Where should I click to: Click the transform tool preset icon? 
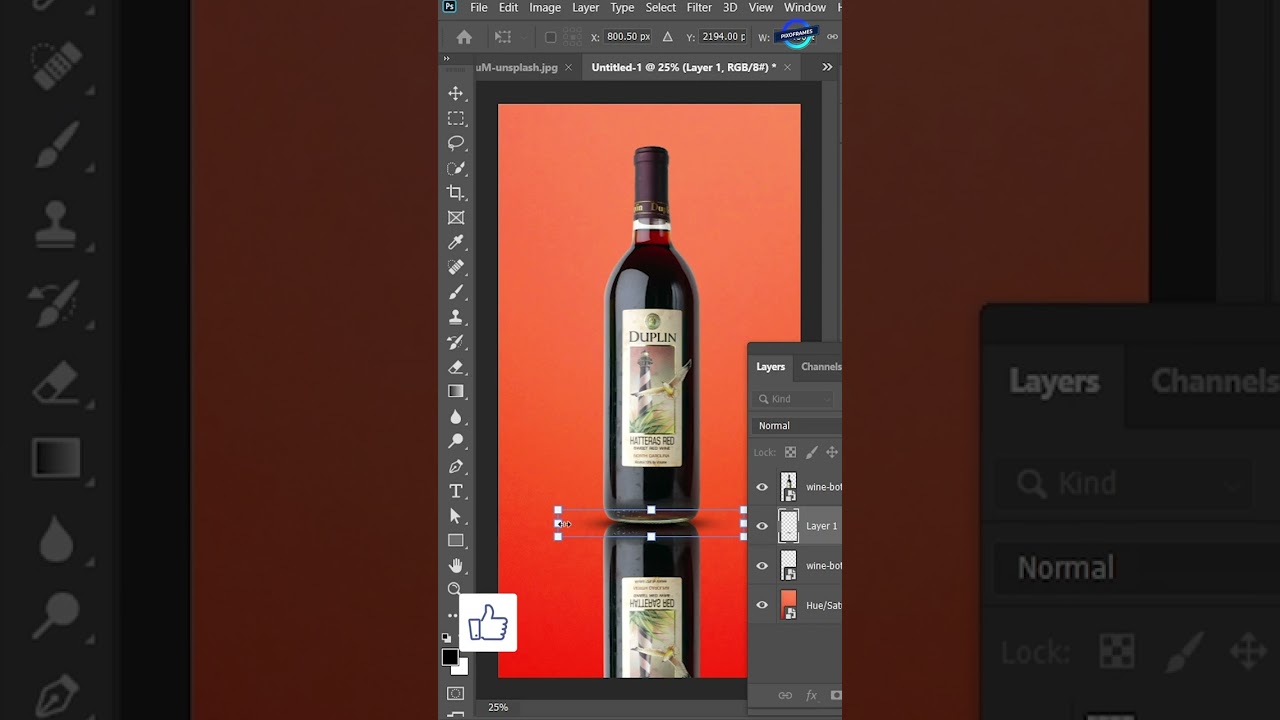(x=502, y=37)
